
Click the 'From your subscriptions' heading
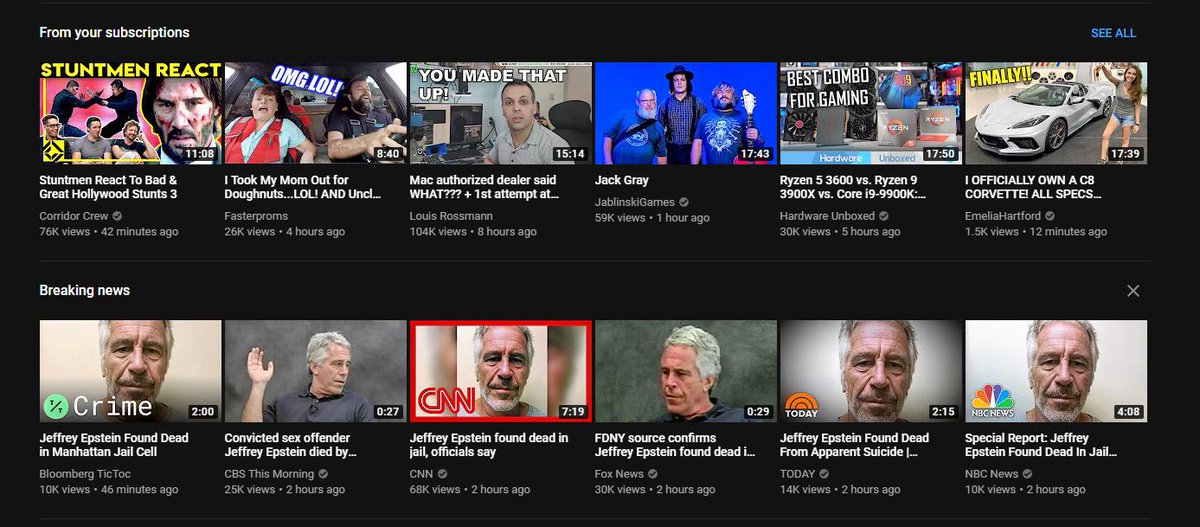click(114, 33)
